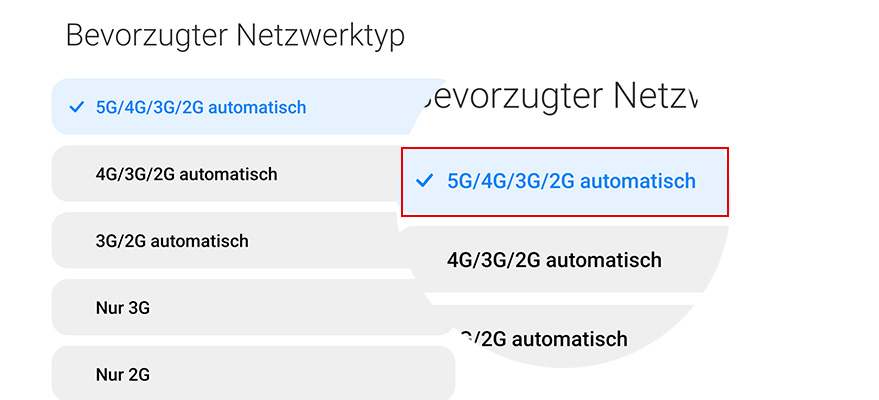The height and width of the screenshot is (400, 879).
Task: Select 5G/4G/3G/2G automatisch in the left list
Action: (200, 107)
